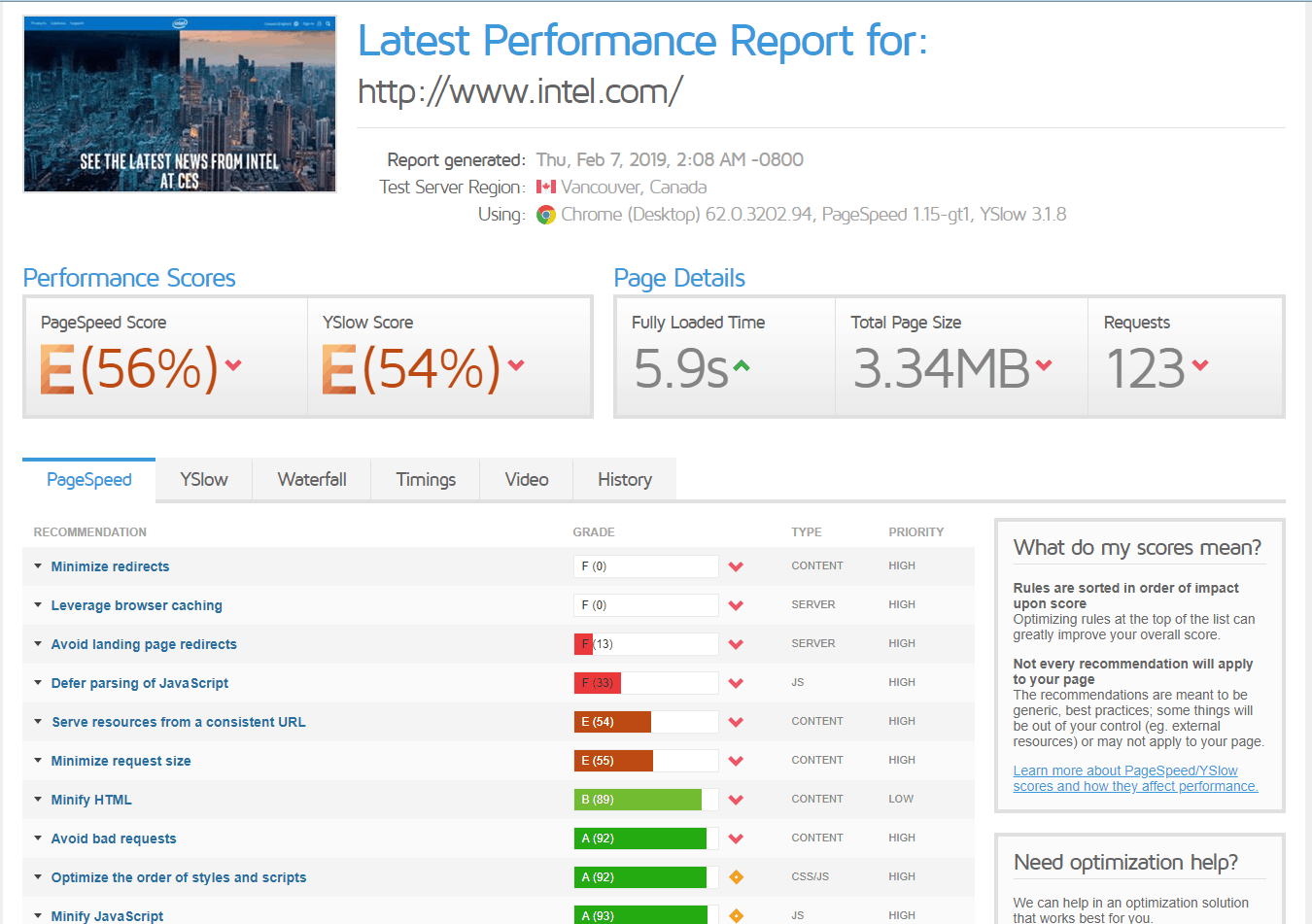
Task: Open the Minimize request size recommendation
Action: click(x=121, y=761)
